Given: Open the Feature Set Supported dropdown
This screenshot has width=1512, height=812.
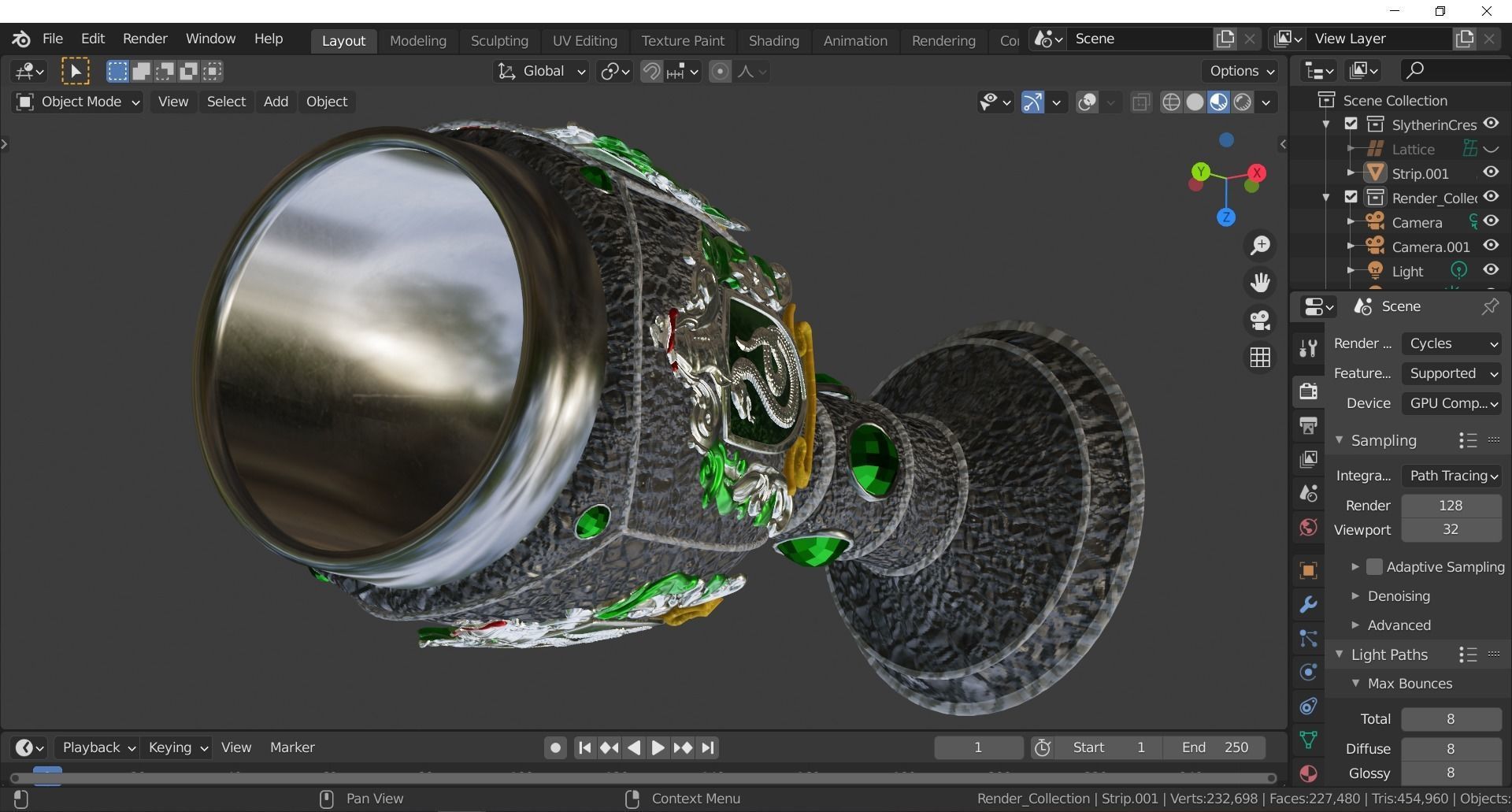Looking at the screenshot, I should coord(1451,373).
